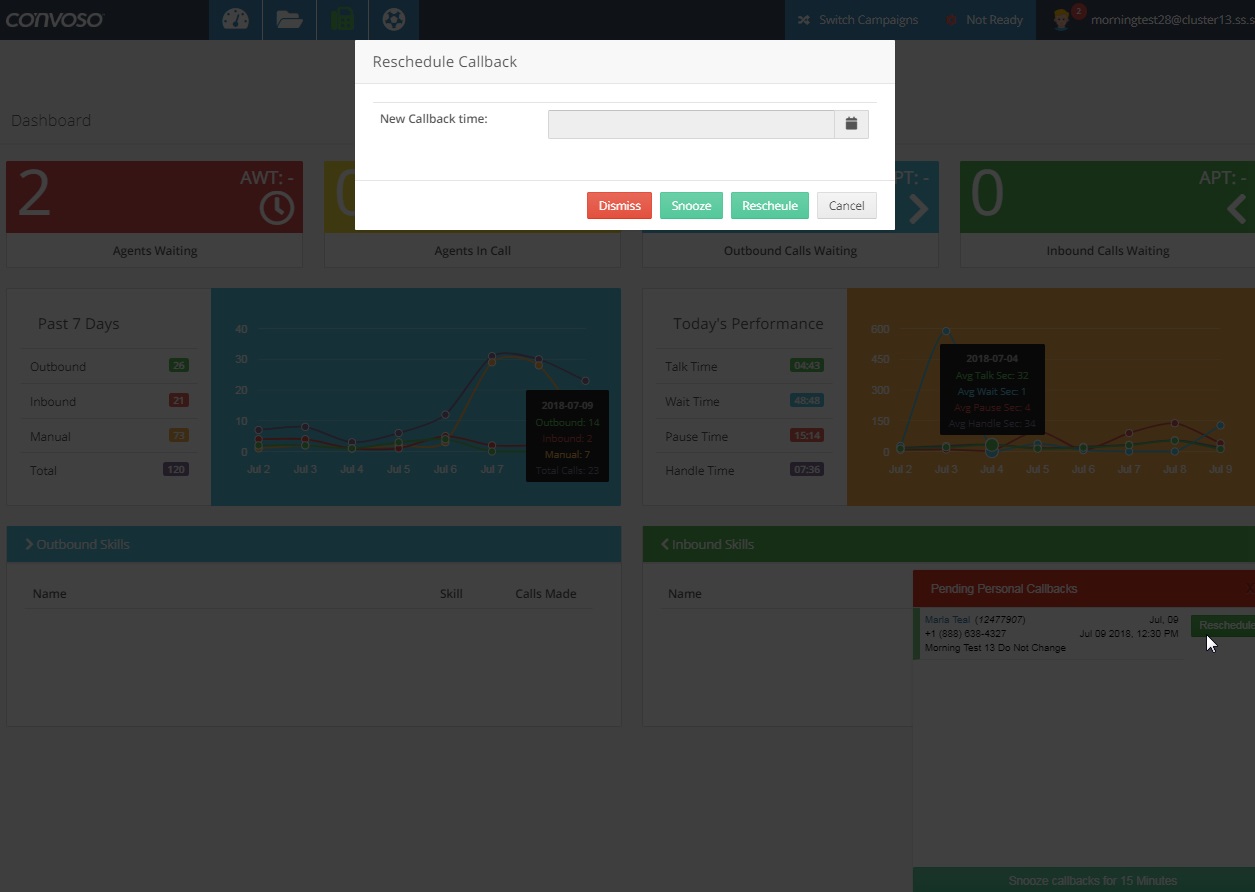
Task: Collapse the Inbound Skills panel header
Action: (x=708, y=545)
